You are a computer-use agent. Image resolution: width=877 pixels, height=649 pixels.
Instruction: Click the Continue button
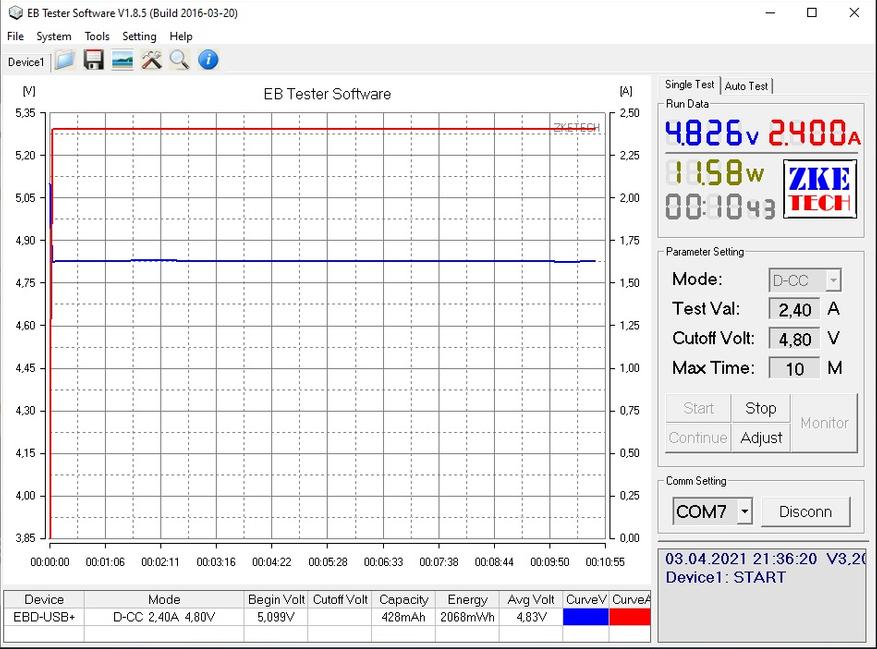coord(698,438)
